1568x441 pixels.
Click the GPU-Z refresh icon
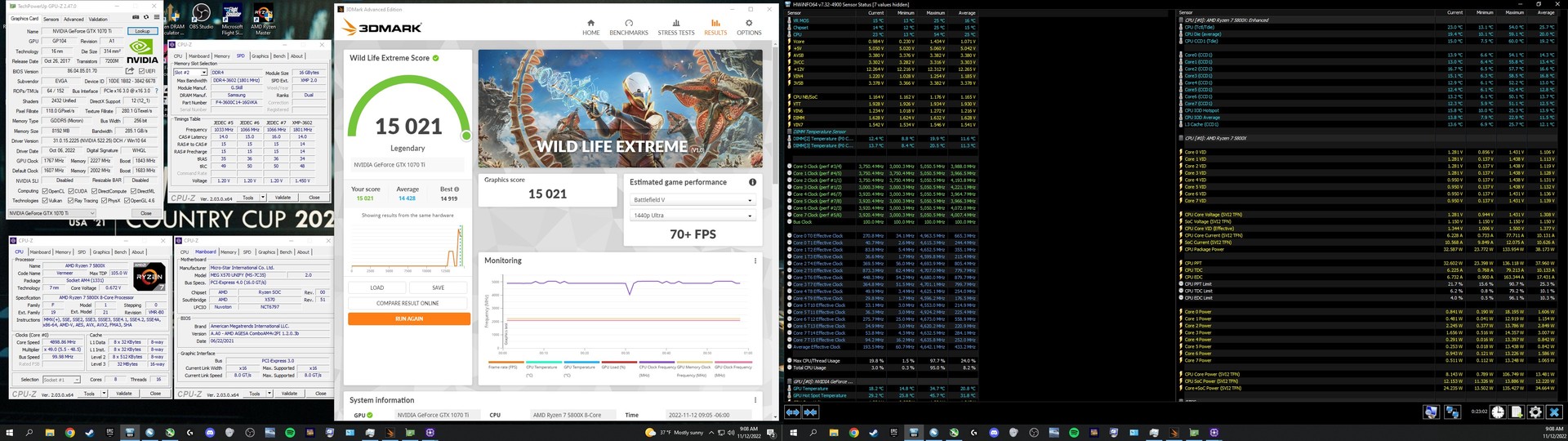point(146,17)
